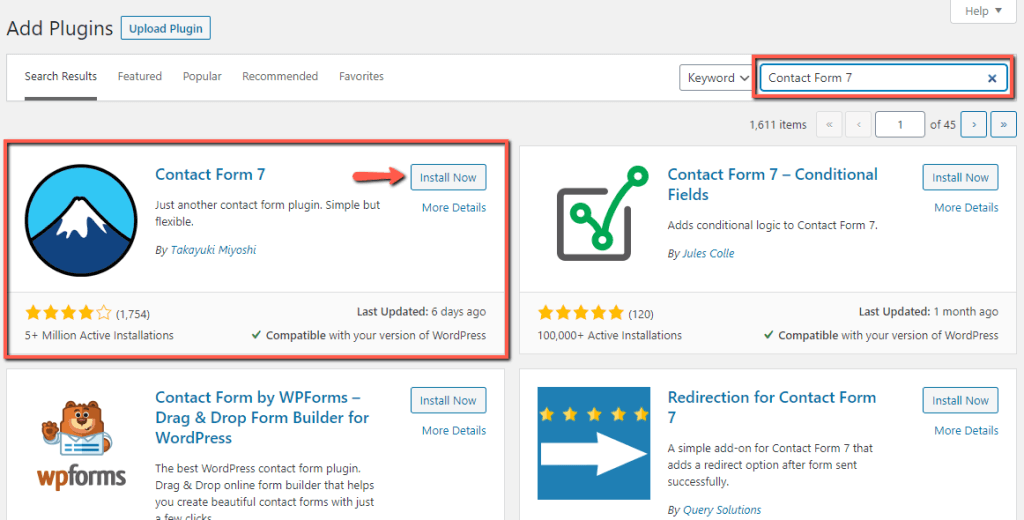Click the 5+ Million Active Installations text
This screenshot has height=520, width=1024.
click(x=99, y=336)
